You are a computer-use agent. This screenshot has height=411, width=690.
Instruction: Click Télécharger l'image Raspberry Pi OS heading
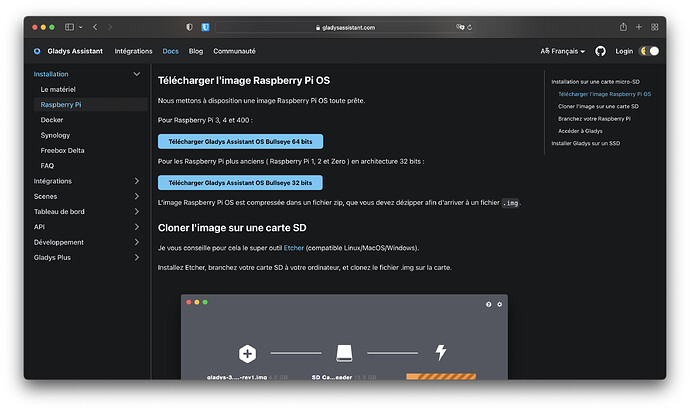[x=244, y=81]
